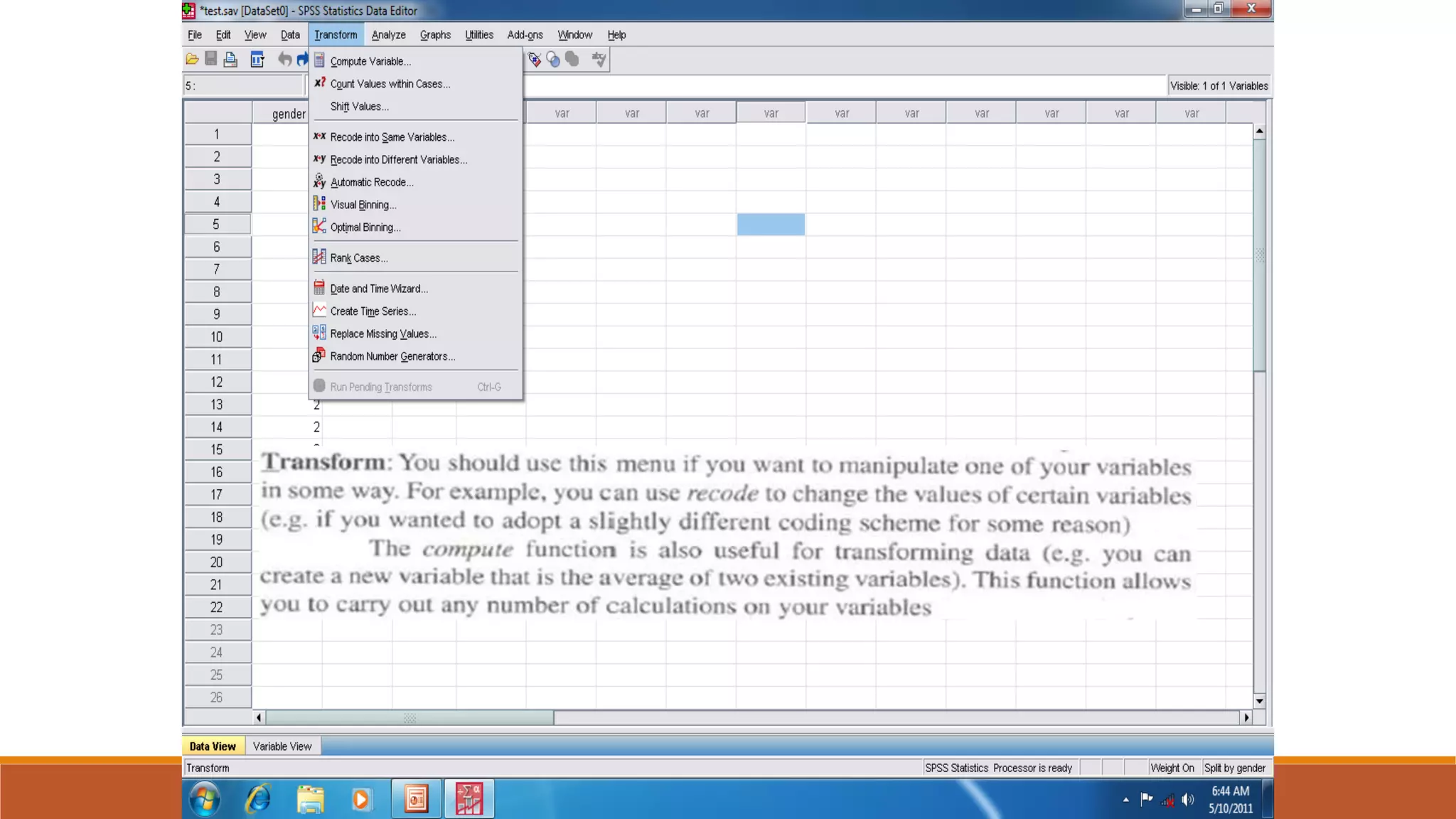Click the Value Labels tag icon
This screenshot has width=1456, height=819.
[x=535, y=60]
